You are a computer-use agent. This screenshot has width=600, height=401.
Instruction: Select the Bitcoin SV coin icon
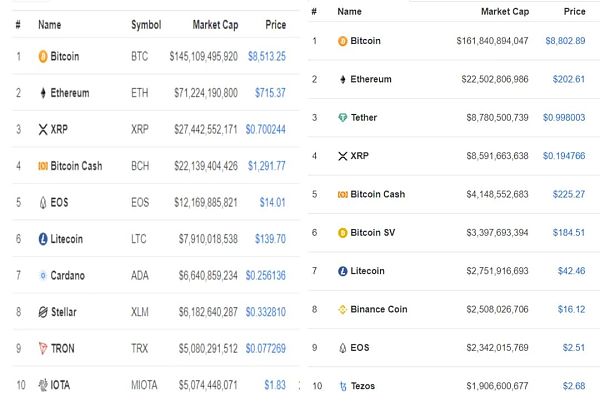point(343,233)
